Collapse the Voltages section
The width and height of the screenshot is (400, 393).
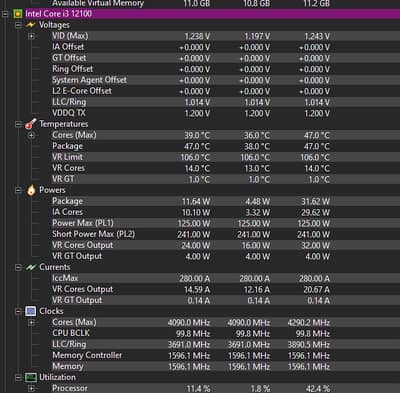coord(18,25)
